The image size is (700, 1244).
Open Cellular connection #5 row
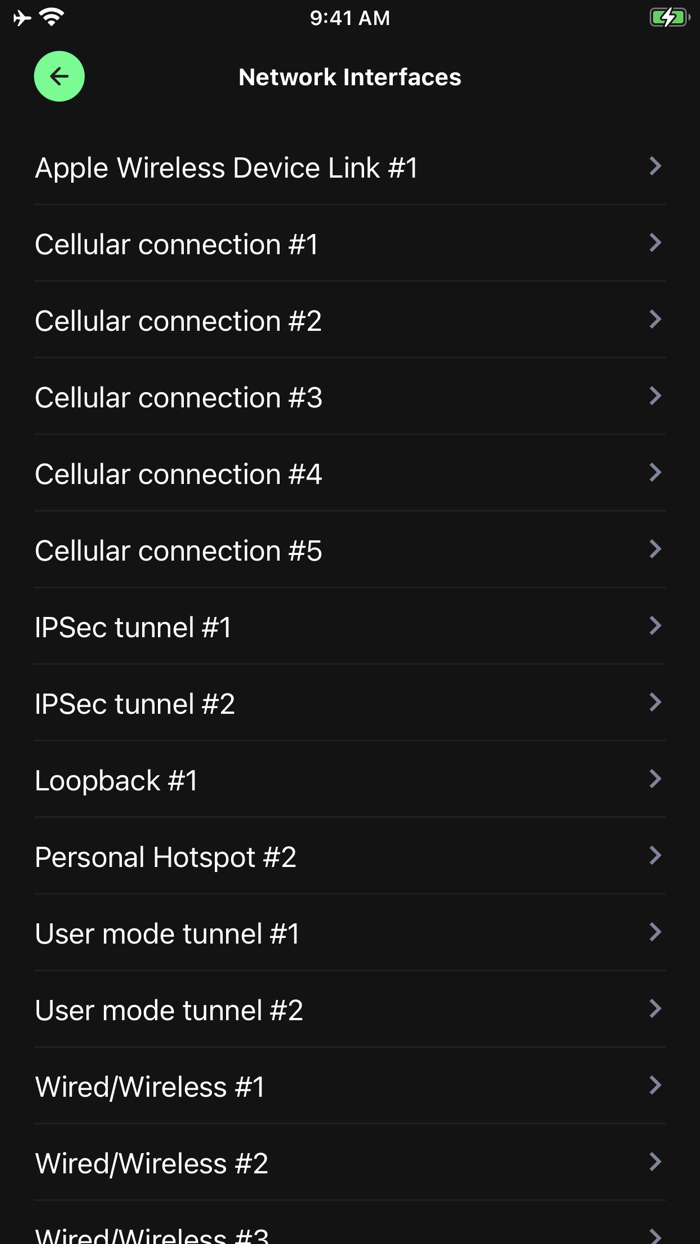(x=178, y=551)
